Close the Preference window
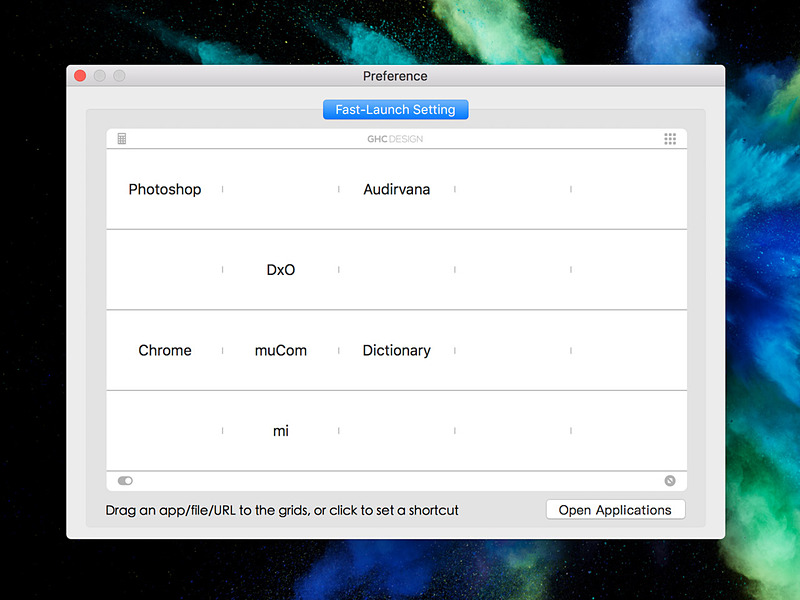 (x=80, y=76)
